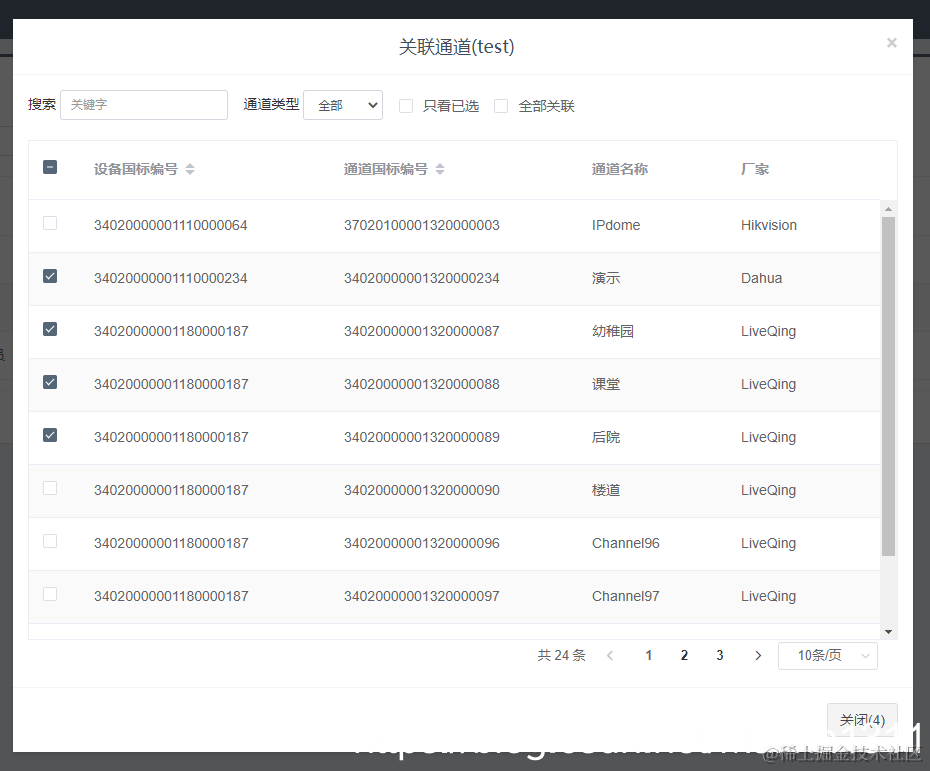930x771 pixels.
Task: Click the table scrollbar down arrow
Action: 888,632
